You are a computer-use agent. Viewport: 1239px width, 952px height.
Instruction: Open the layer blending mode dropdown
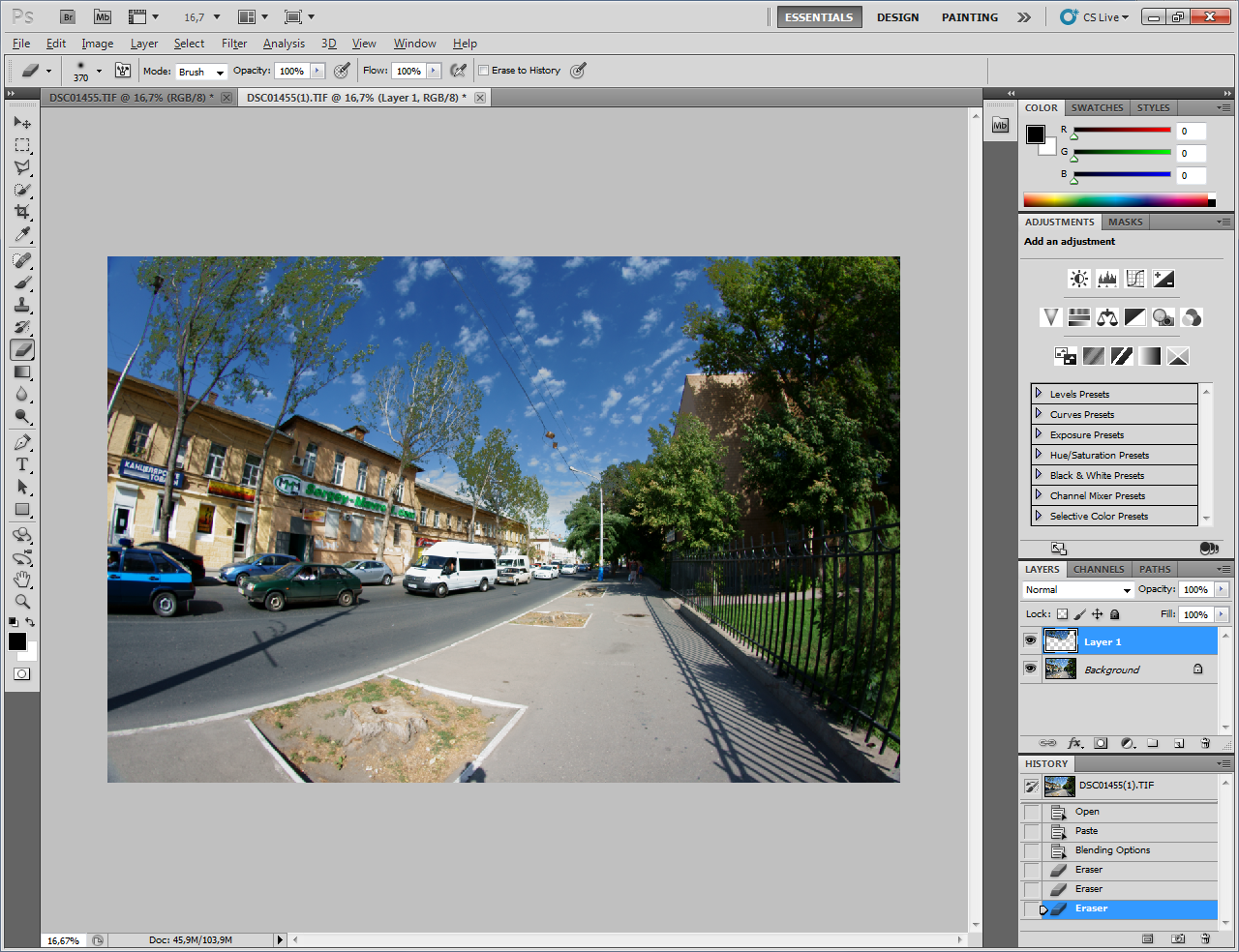[1077, 590]
